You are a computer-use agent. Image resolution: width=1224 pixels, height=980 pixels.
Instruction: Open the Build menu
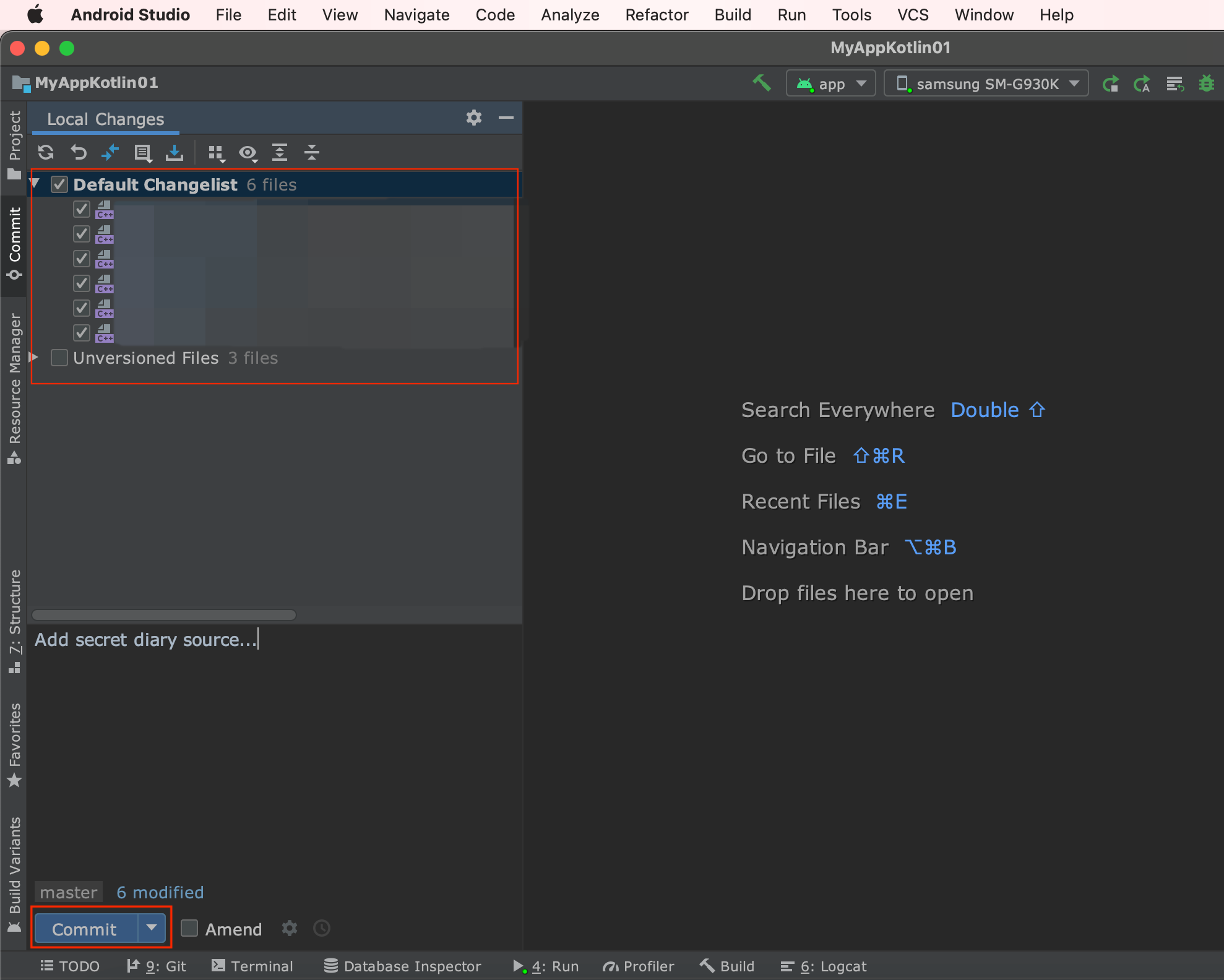tap(733, 15)
